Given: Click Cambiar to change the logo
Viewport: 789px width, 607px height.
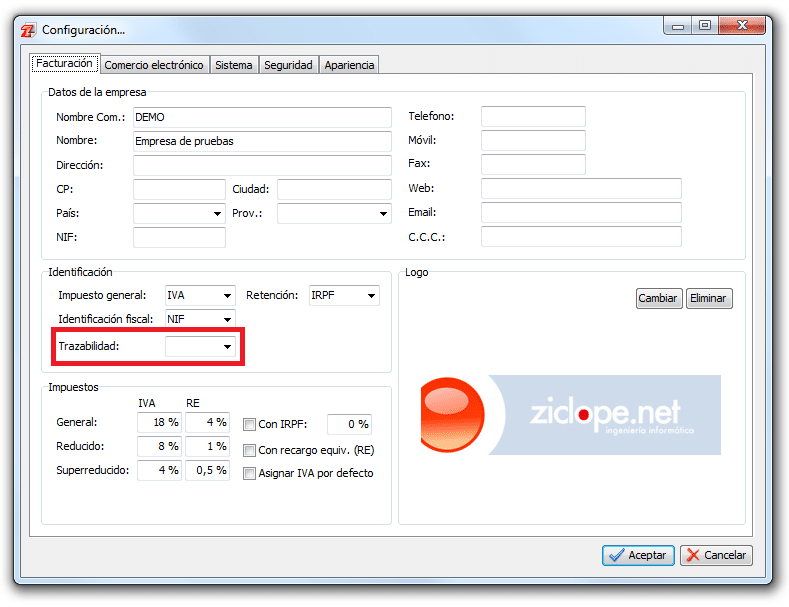Looking at the screenshot, I should click(x=658, y=298).
